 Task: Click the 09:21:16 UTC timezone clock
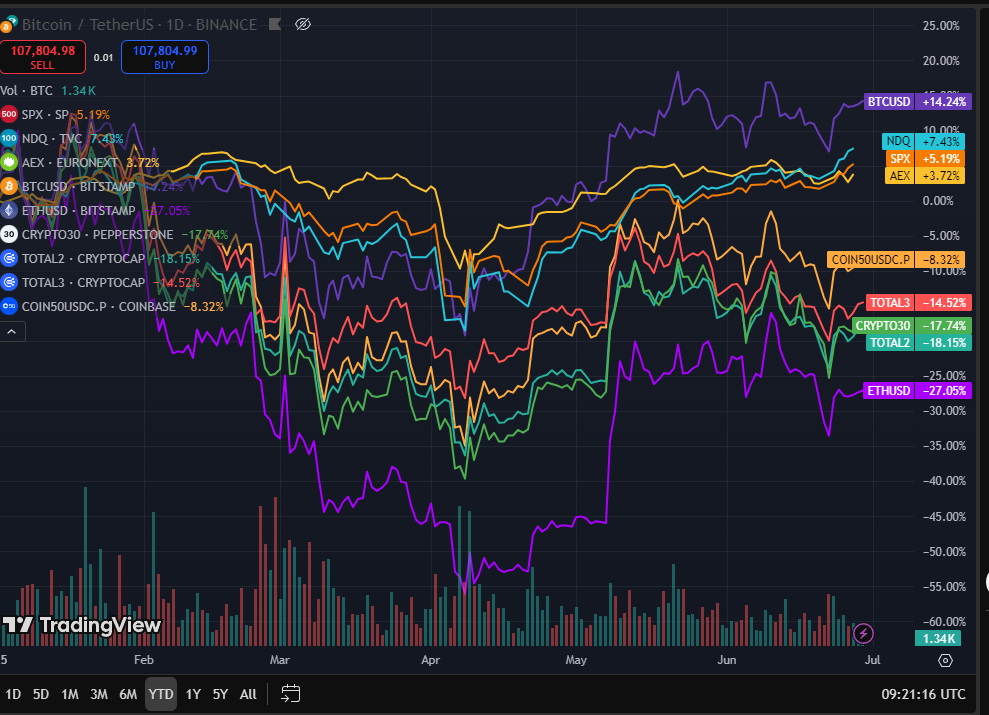(923, 694)
